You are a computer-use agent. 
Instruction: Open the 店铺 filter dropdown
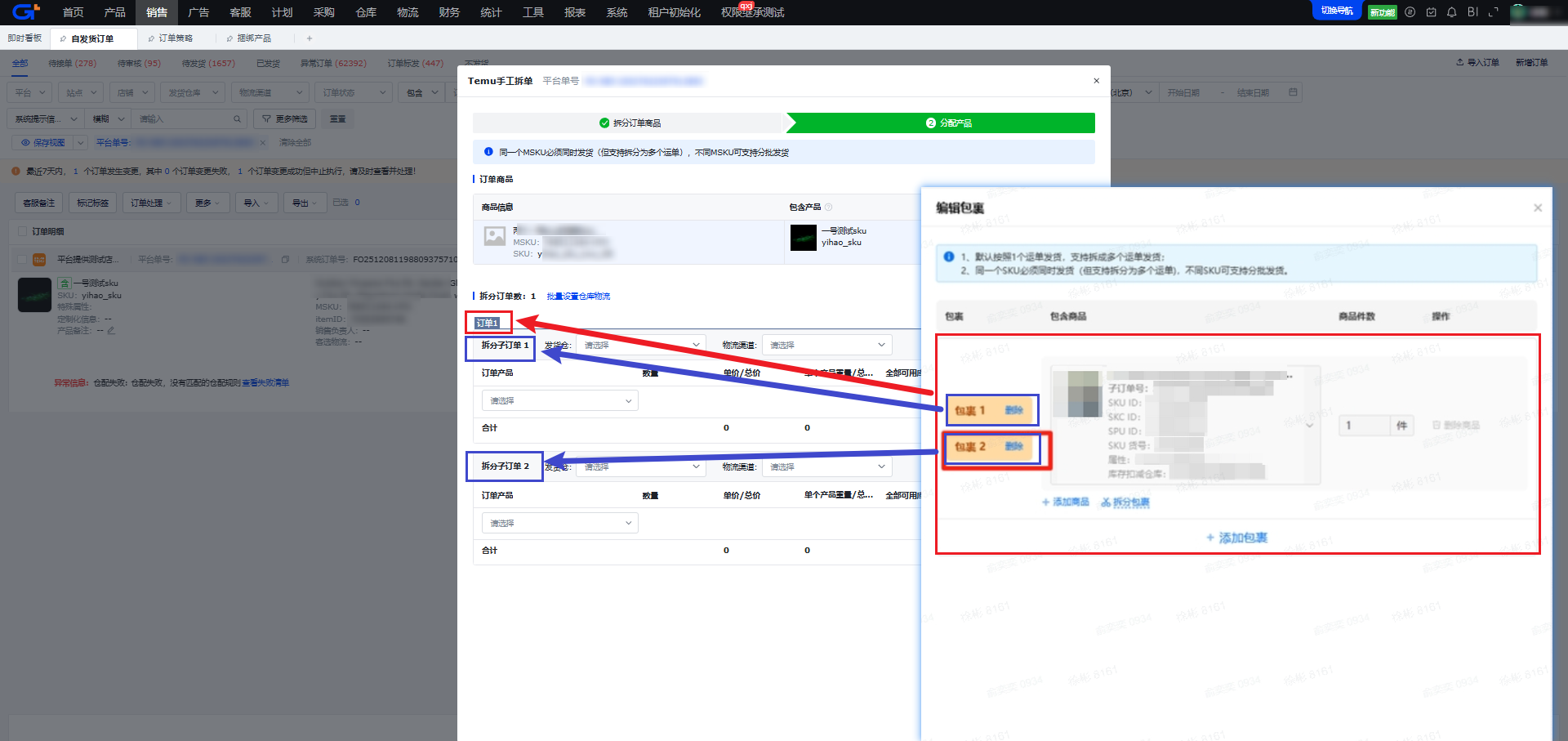coord(132,92)
